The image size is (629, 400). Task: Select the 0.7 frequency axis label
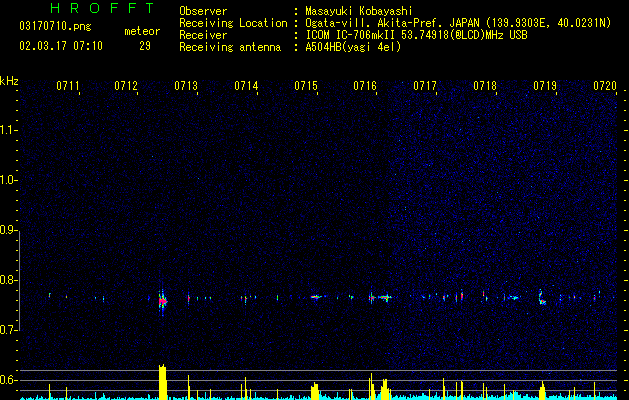coord(9,330)
